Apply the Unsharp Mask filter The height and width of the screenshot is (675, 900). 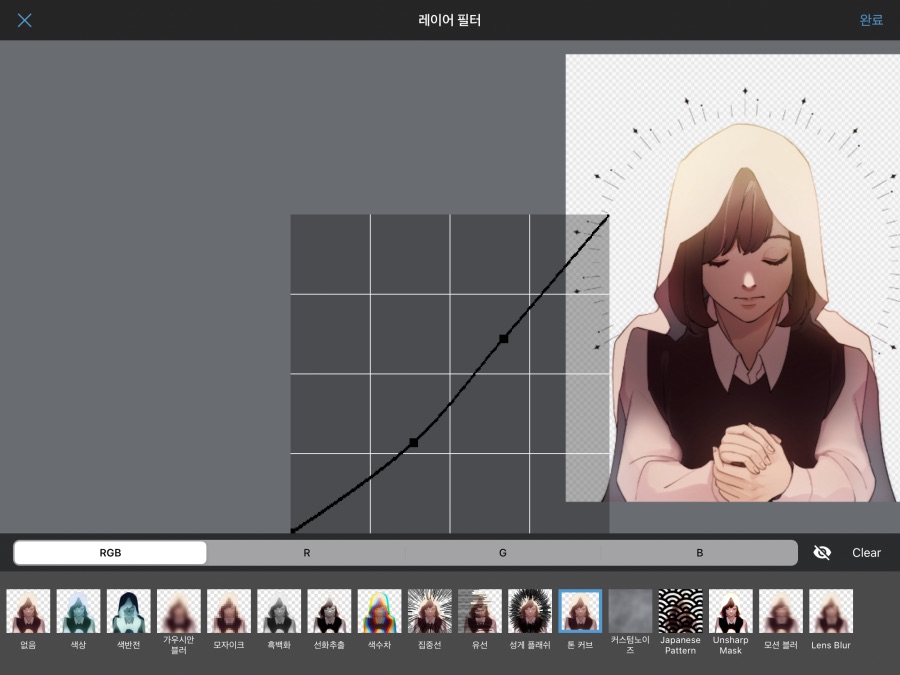point(730,610)
